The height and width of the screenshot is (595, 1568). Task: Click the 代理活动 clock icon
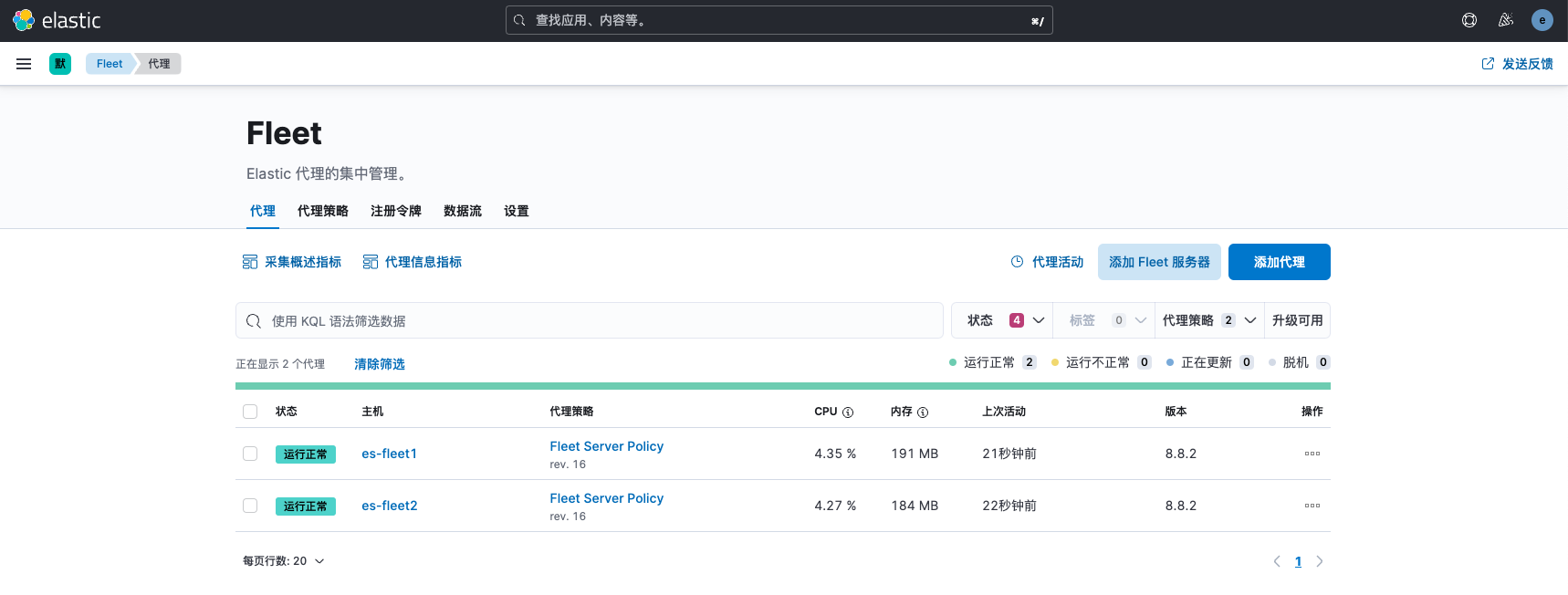click(x=1018, y=262)
